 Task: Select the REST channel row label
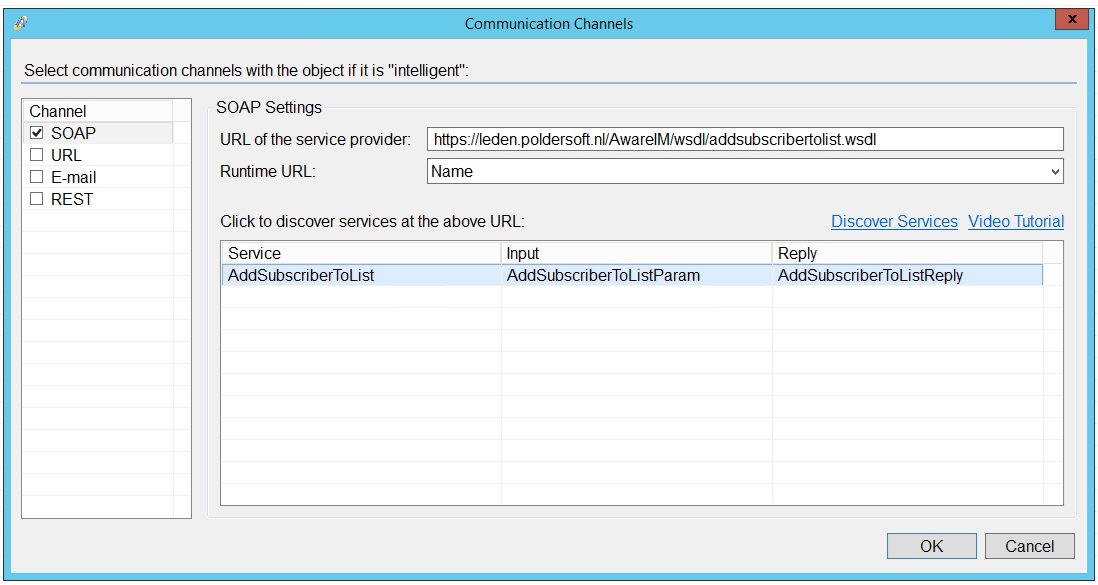[x=72, y=199]
